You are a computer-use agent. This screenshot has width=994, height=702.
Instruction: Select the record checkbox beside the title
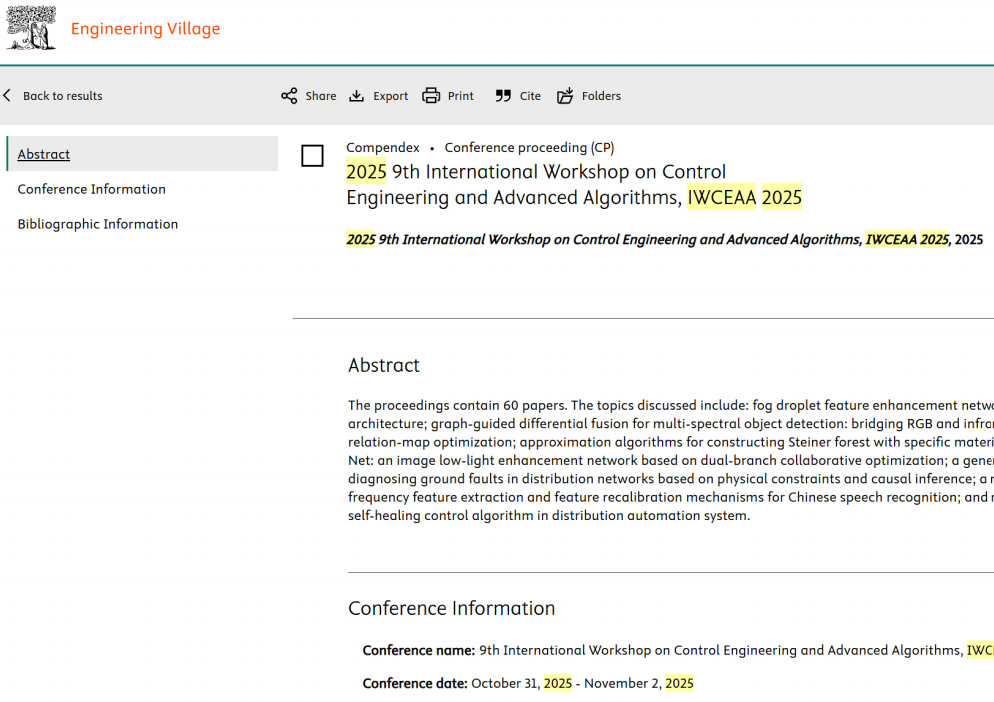(313, 156)
